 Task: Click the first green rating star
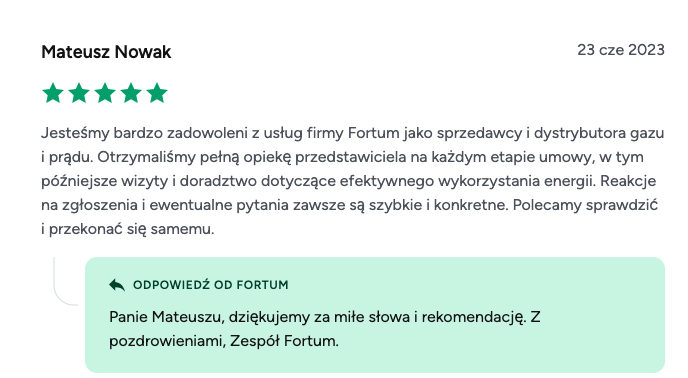[x=53, y=93]
